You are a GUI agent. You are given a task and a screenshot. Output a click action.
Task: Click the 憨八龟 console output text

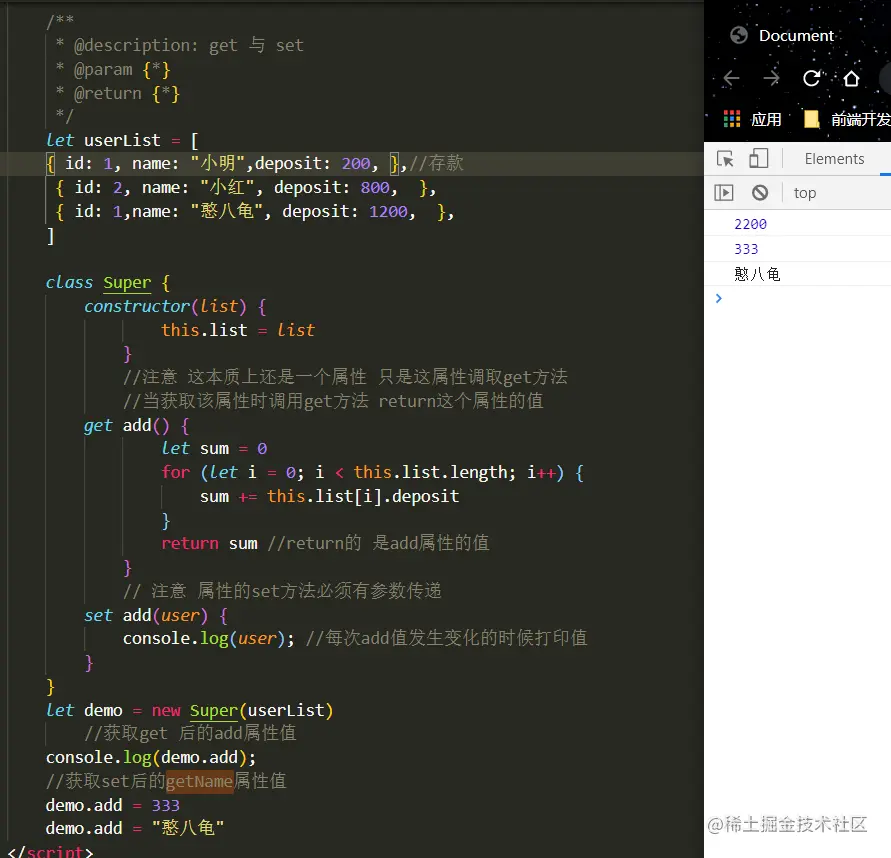pos(755,273)
